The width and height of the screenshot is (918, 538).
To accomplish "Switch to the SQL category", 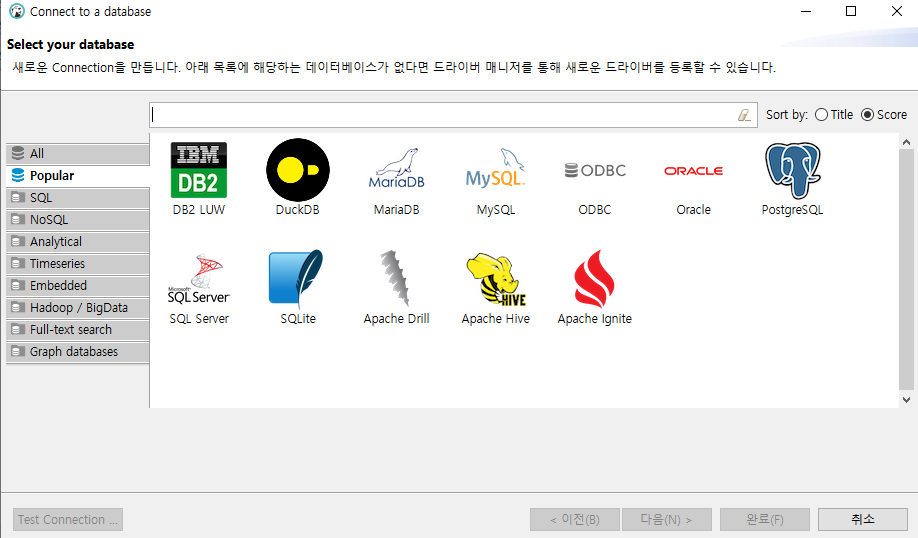I will 78,198.
